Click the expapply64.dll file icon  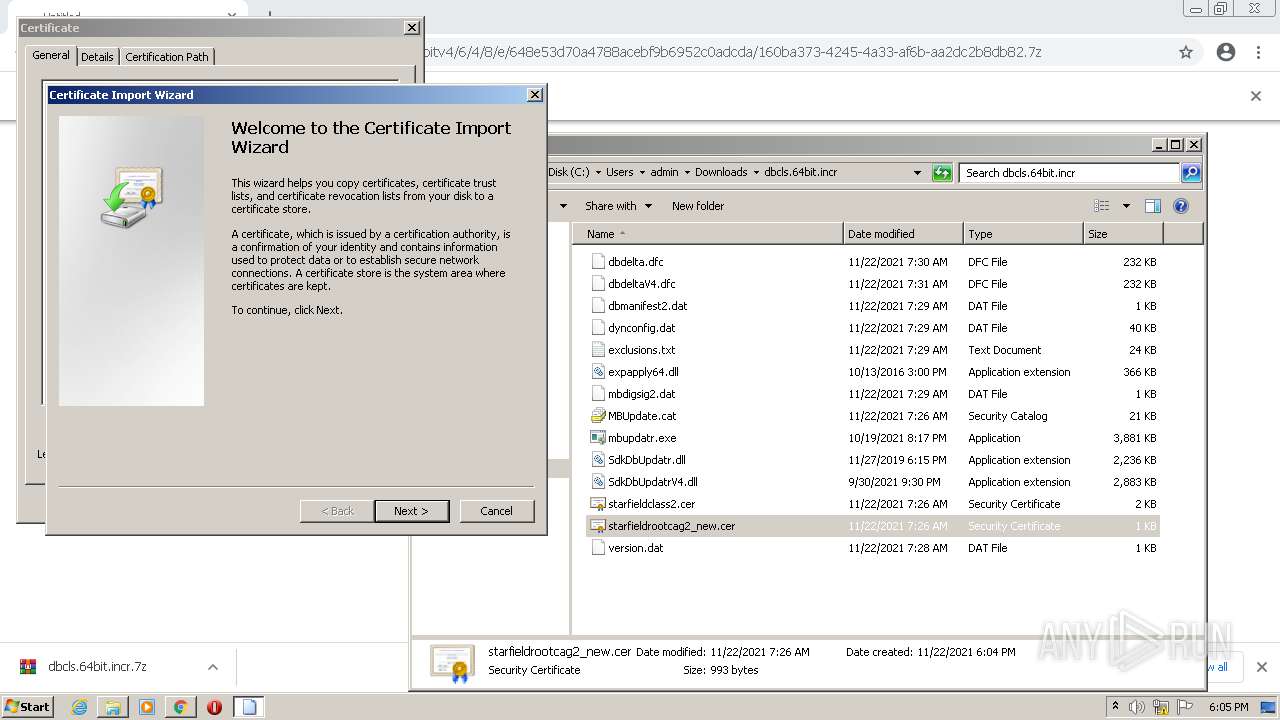(598, 372)
